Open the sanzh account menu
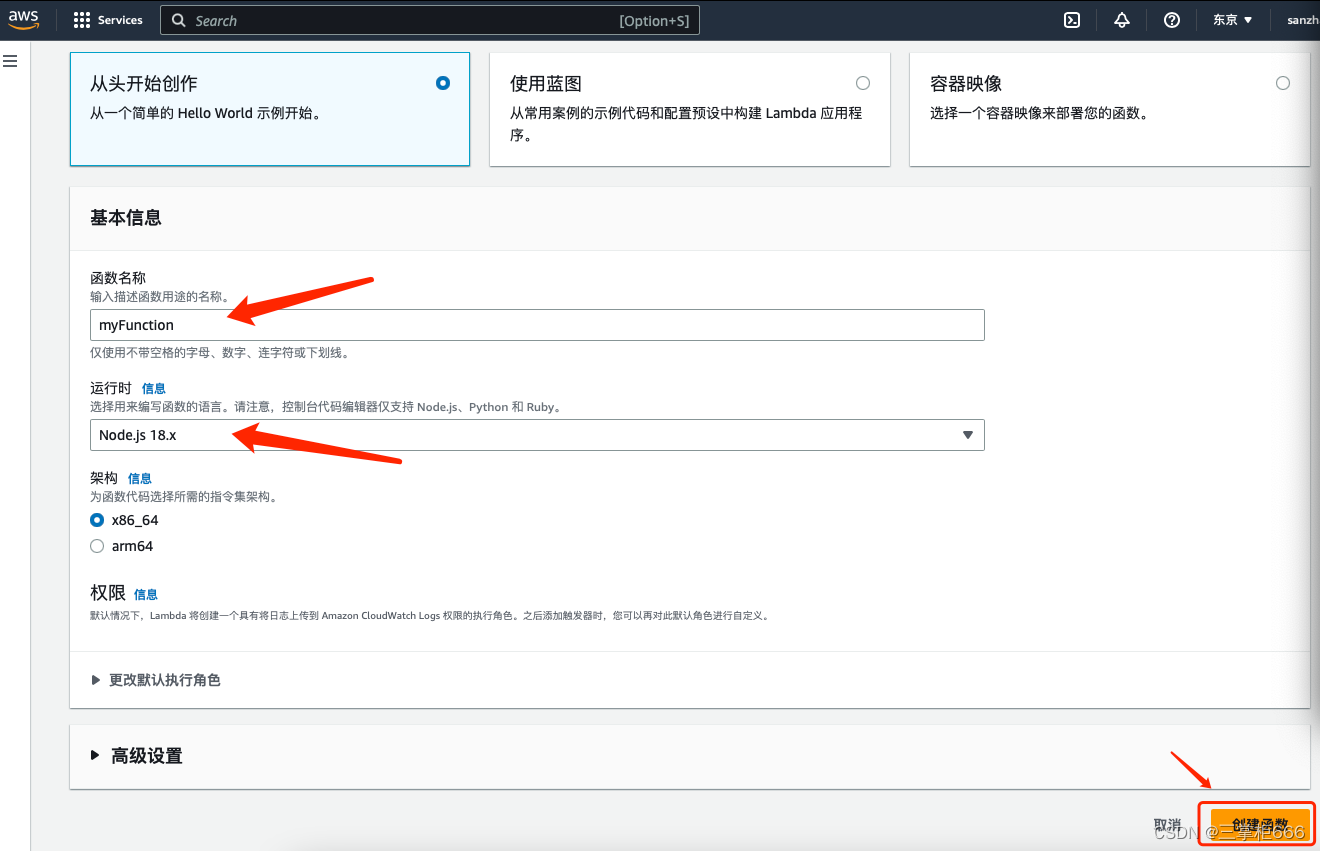Viewport: 1320px width, 851px height. coord(1303,20)
